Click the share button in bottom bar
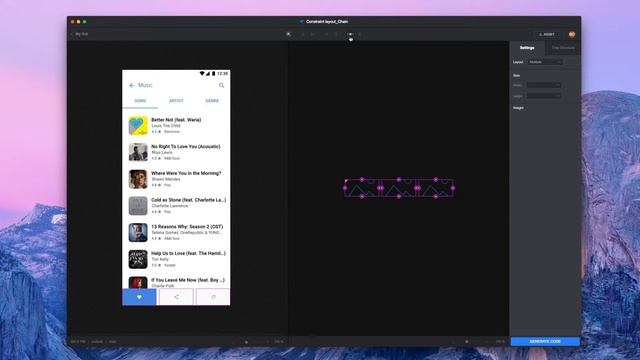Image resolution: width=640 pixels, height=360 pixels. point(176,297)
